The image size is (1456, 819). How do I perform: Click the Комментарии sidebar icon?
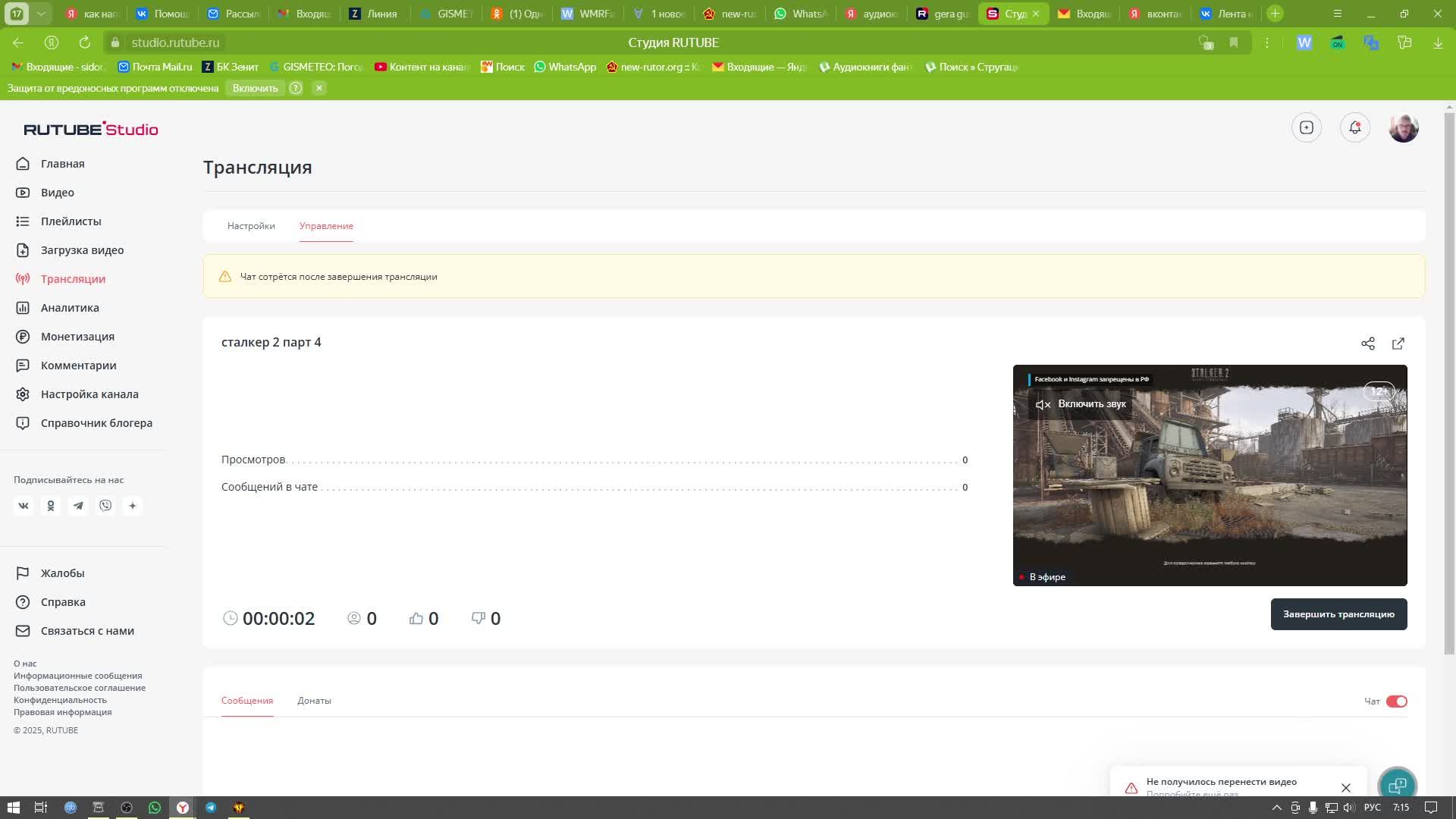click(22, 365)
